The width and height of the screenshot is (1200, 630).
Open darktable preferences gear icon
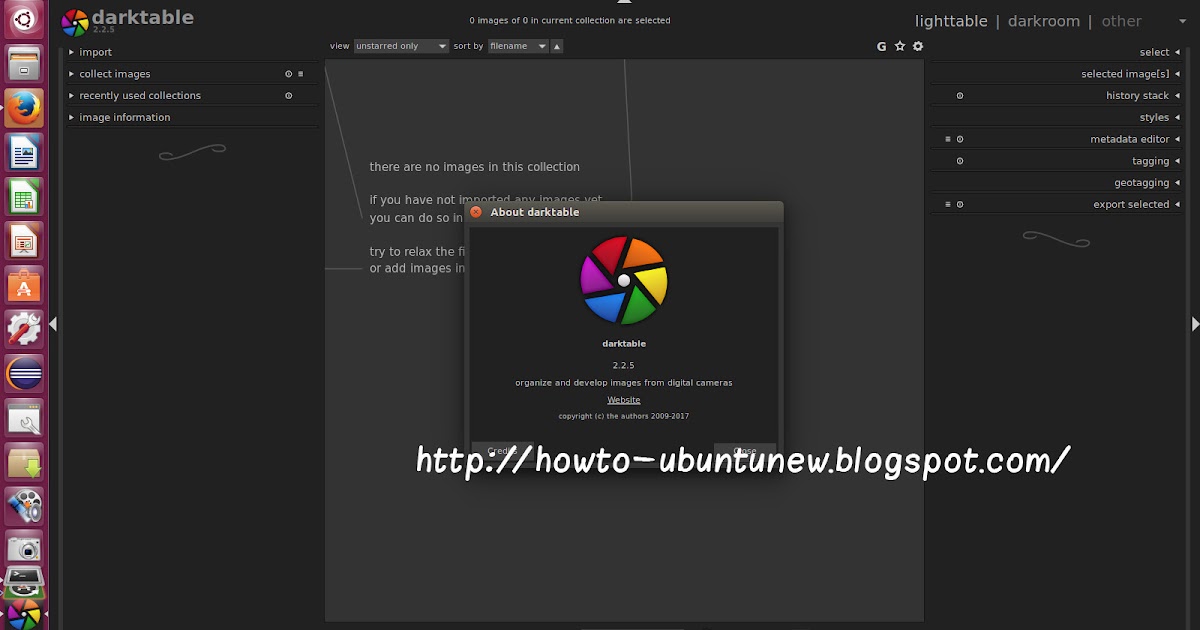click(x=918, y=46)
